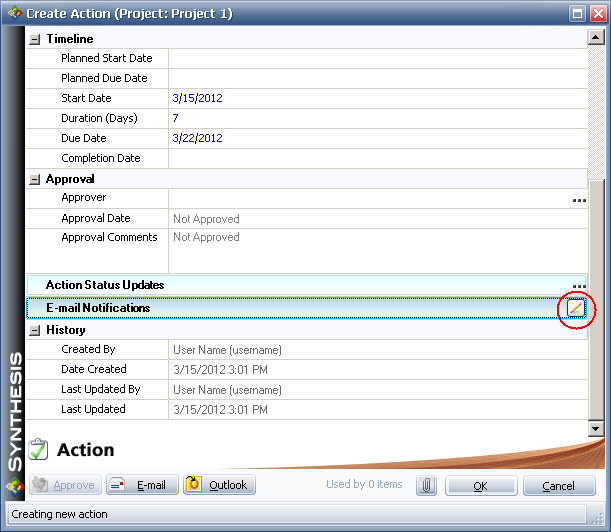This screenshot has height=532, width=611.
Task: Open the attachments paperclip icon
Action: [x=426, y=485]
